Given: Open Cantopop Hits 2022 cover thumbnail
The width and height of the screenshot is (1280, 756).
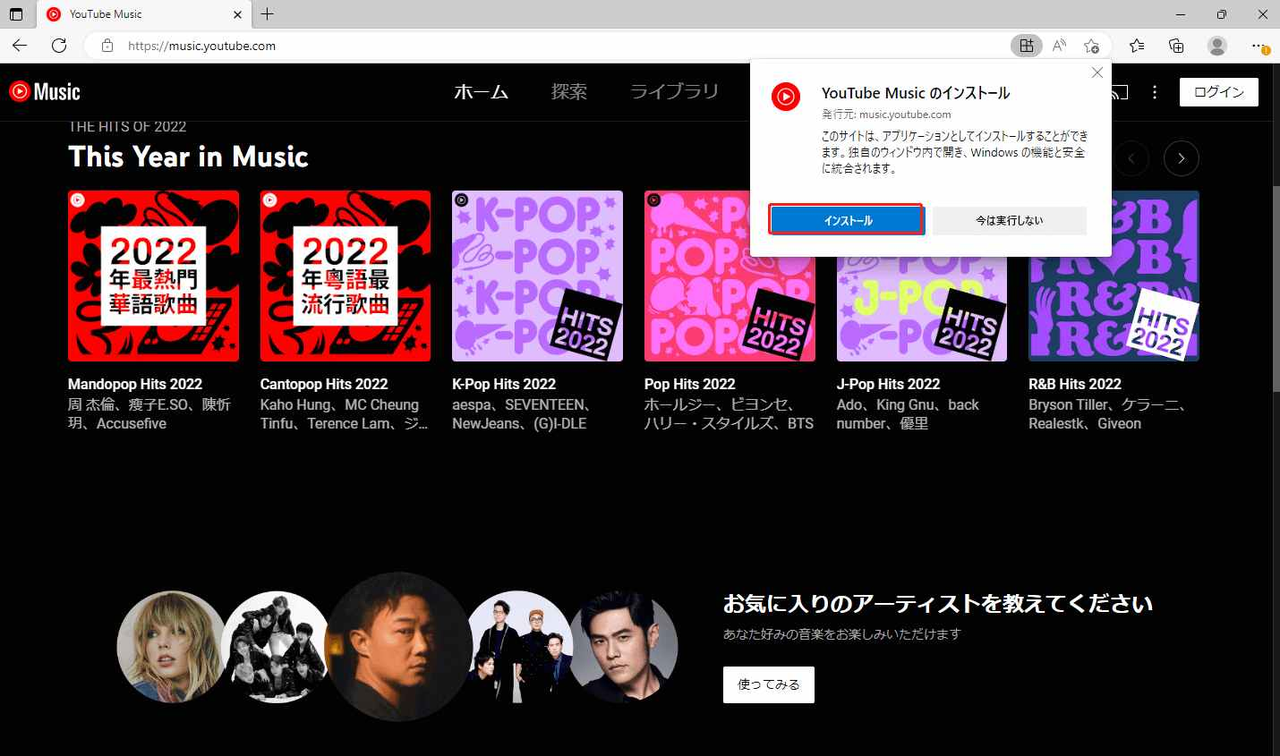Looking at the screenshot, I should pyautogui.click(x=345, y=276).
